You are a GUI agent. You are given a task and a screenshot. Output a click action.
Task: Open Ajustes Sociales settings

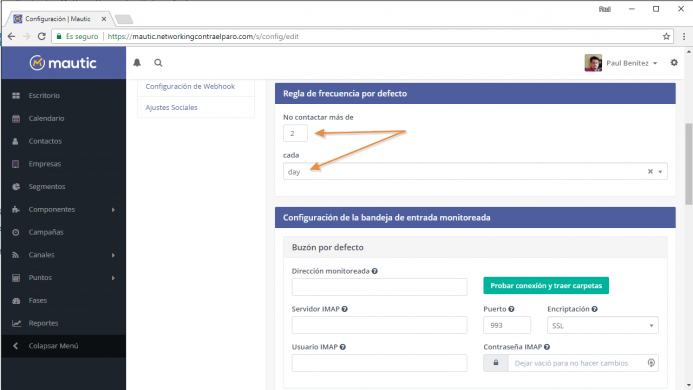point(171,107)
